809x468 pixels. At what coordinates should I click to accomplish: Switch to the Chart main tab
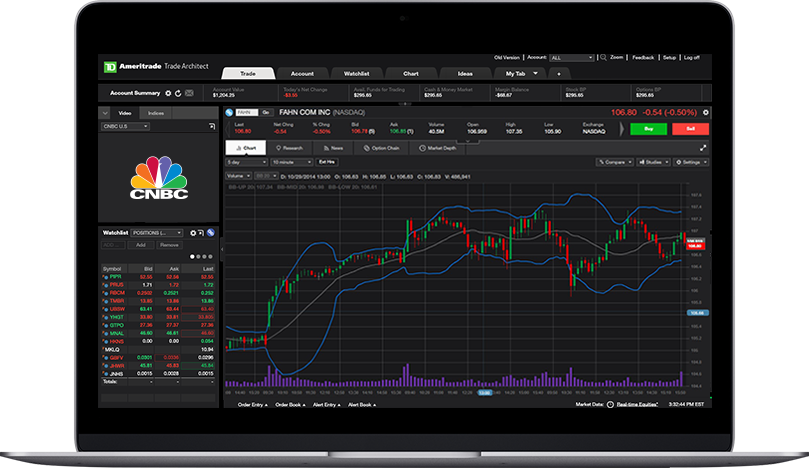[x=411, y=74]
